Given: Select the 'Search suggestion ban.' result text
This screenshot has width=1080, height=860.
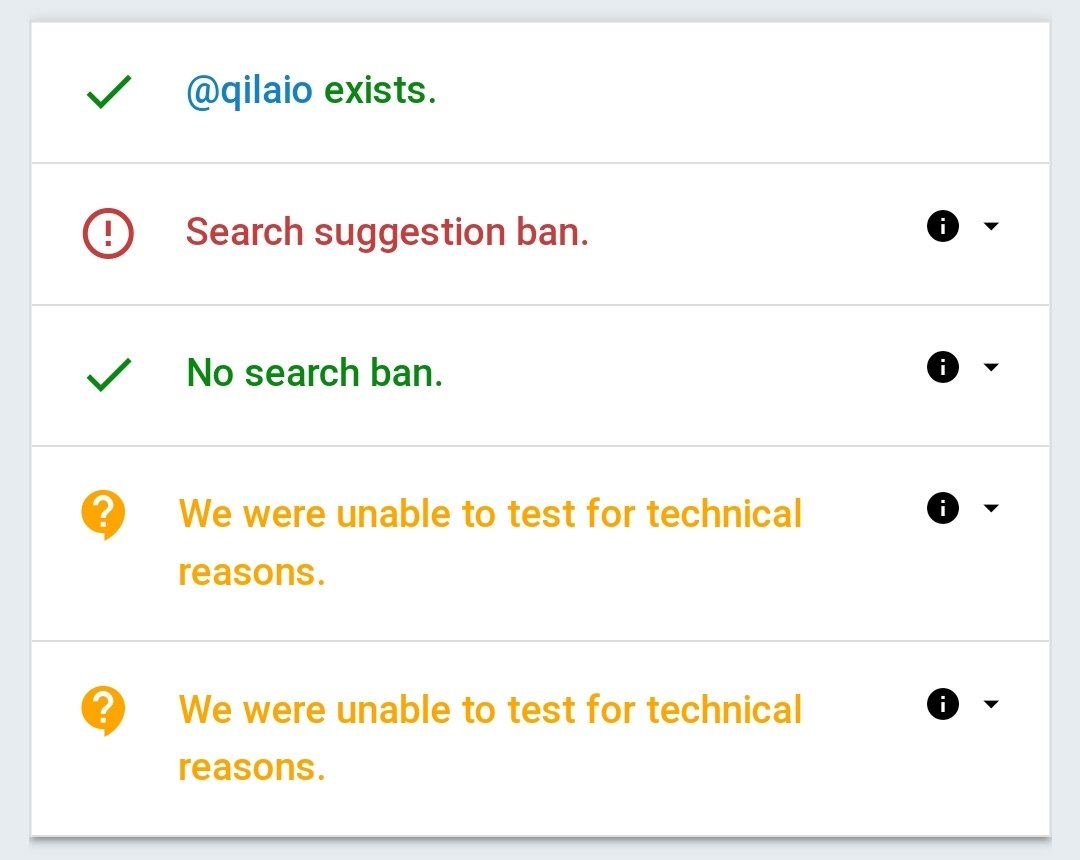Looking at the screenshot, I should point(387,232).
